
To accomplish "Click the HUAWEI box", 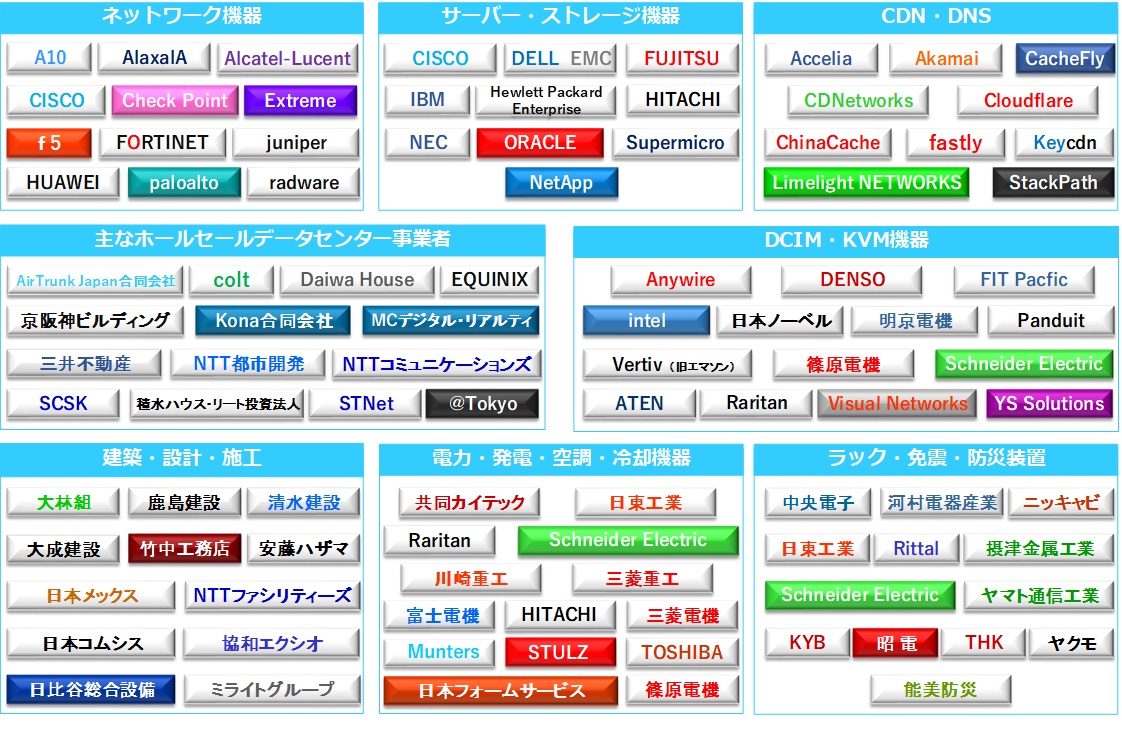I will click(63, 183).
